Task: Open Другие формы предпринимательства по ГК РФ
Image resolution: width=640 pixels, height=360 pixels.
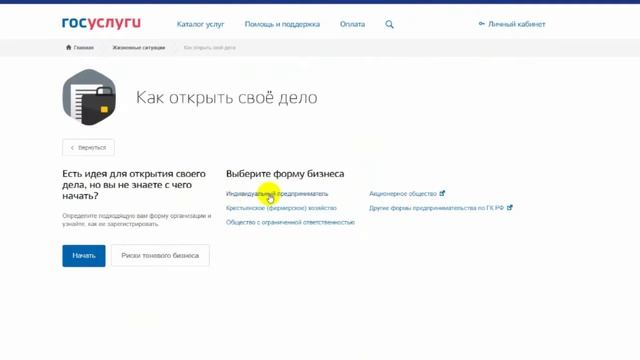Action: point(436,208)
